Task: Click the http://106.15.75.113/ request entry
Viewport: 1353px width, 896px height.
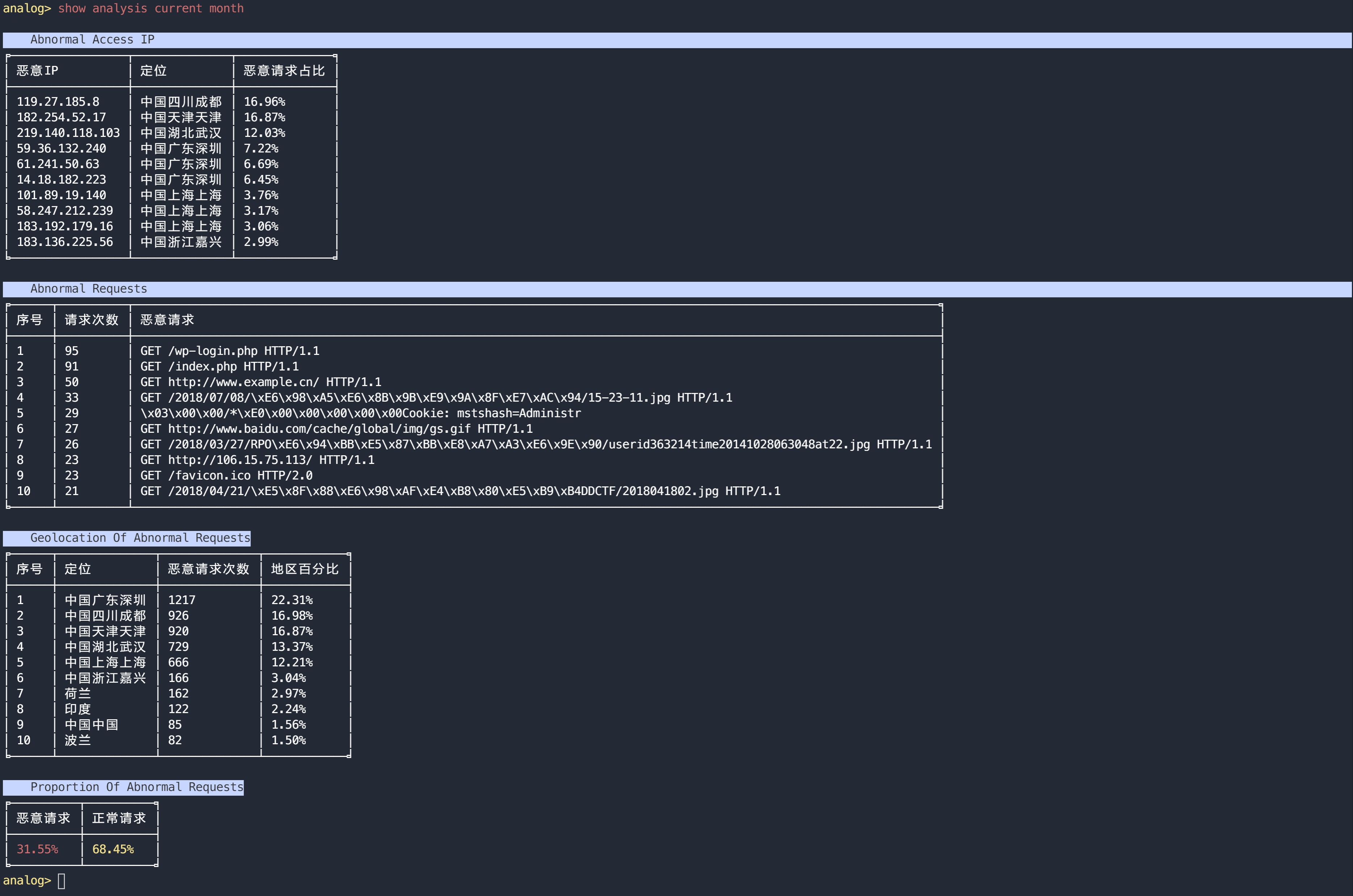Action: [240, 460]
